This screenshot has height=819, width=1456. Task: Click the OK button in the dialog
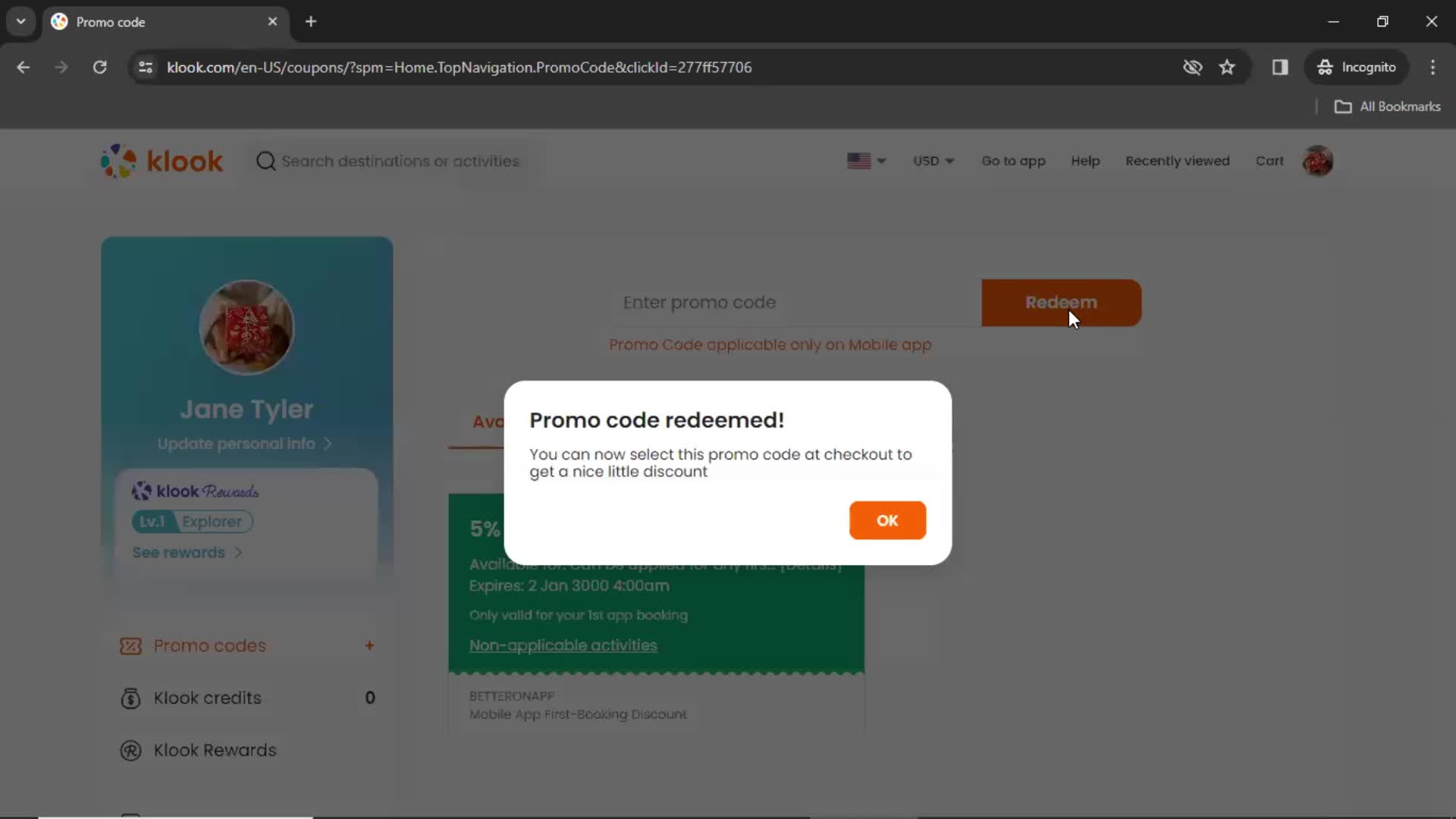[887, 520]
